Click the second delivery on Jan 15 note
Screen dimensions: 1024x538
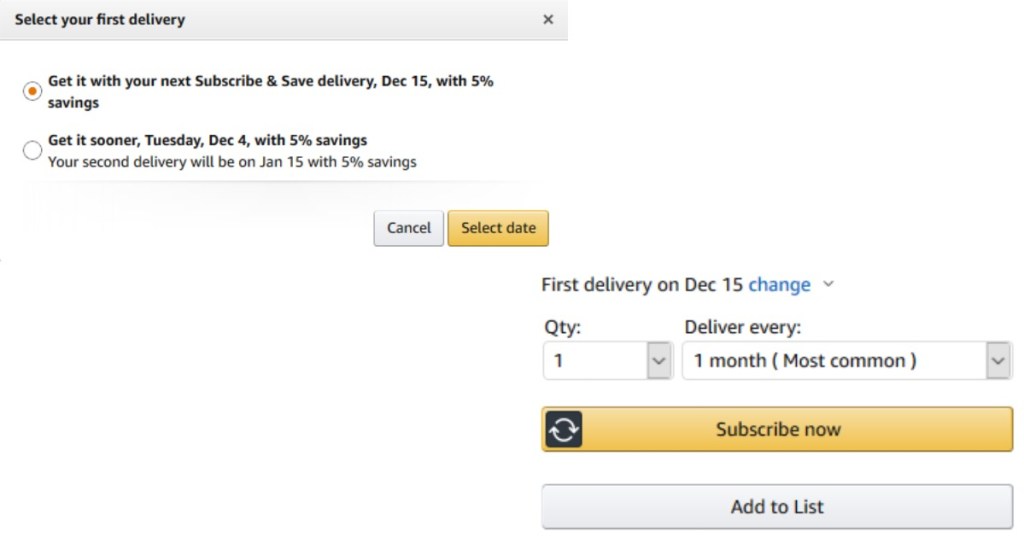[232, 161]
